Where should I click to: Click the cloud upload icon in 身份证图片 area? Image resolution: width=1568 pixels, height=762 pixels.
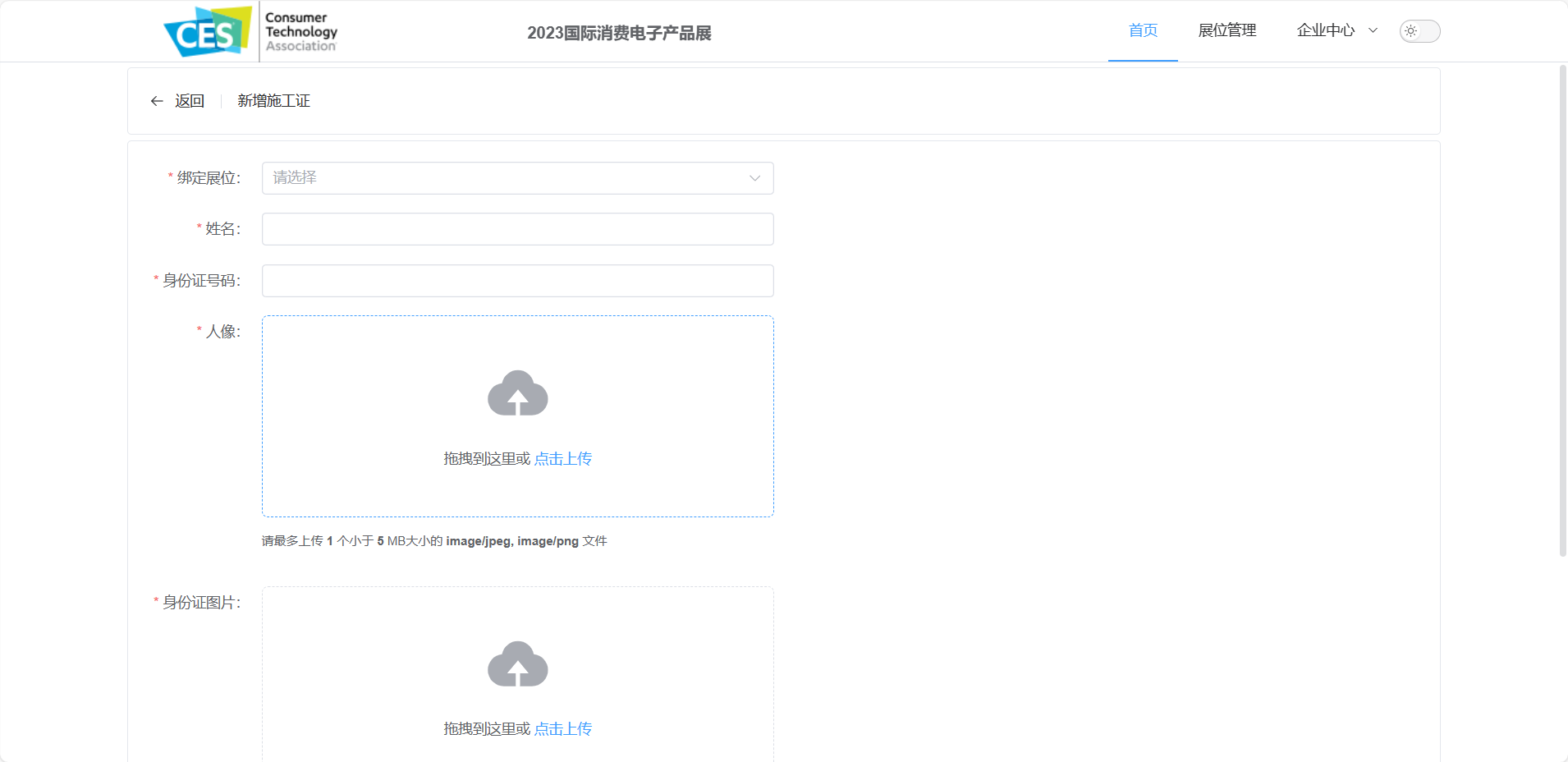517,664
